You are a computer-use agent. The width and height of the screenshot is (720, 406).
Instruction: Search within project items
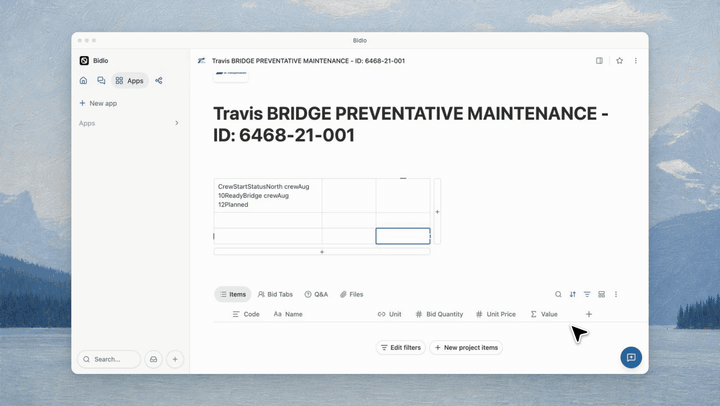tap(558, 294)
